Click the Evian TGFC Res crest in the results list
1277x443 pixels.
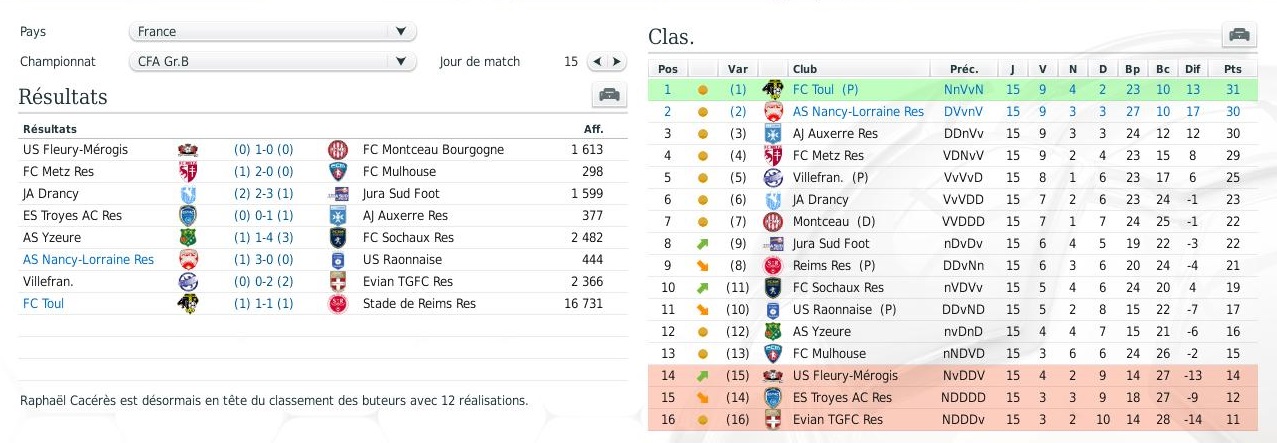(337, 282)
